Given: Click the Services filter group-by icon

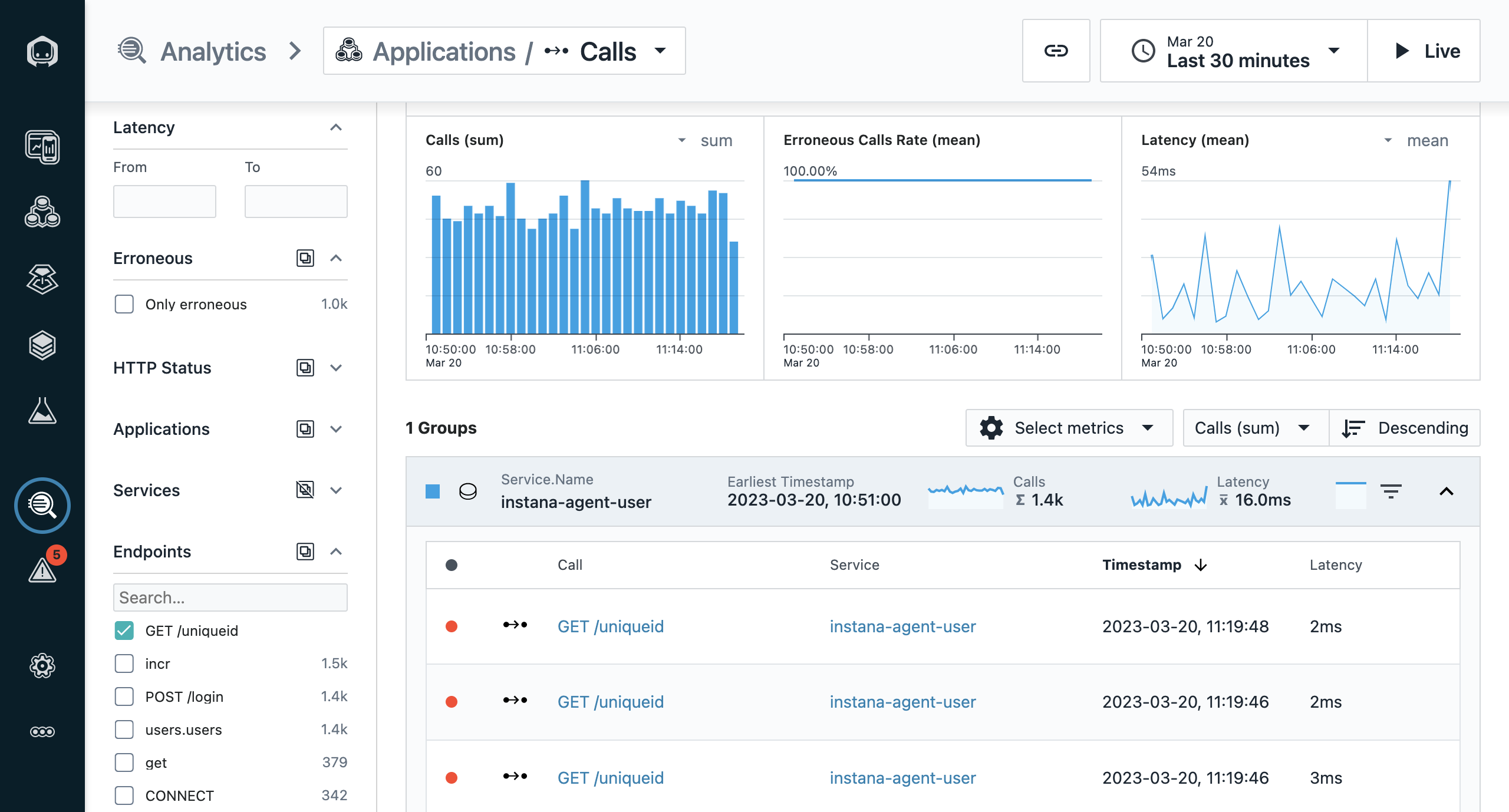Looking at the screenshot, I should point(305,490).
